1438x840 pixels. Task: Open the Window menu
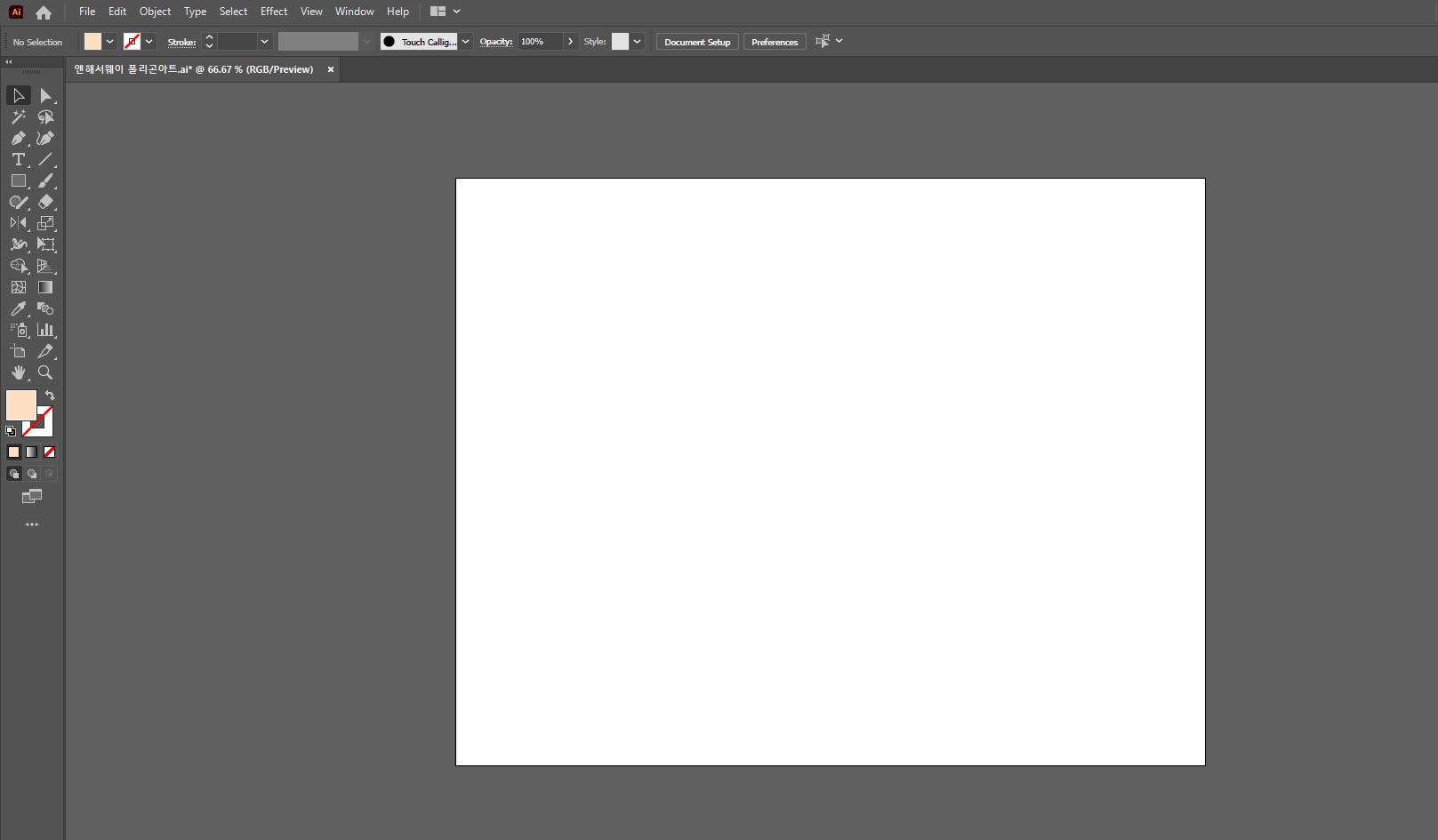[x=354, y=12]
